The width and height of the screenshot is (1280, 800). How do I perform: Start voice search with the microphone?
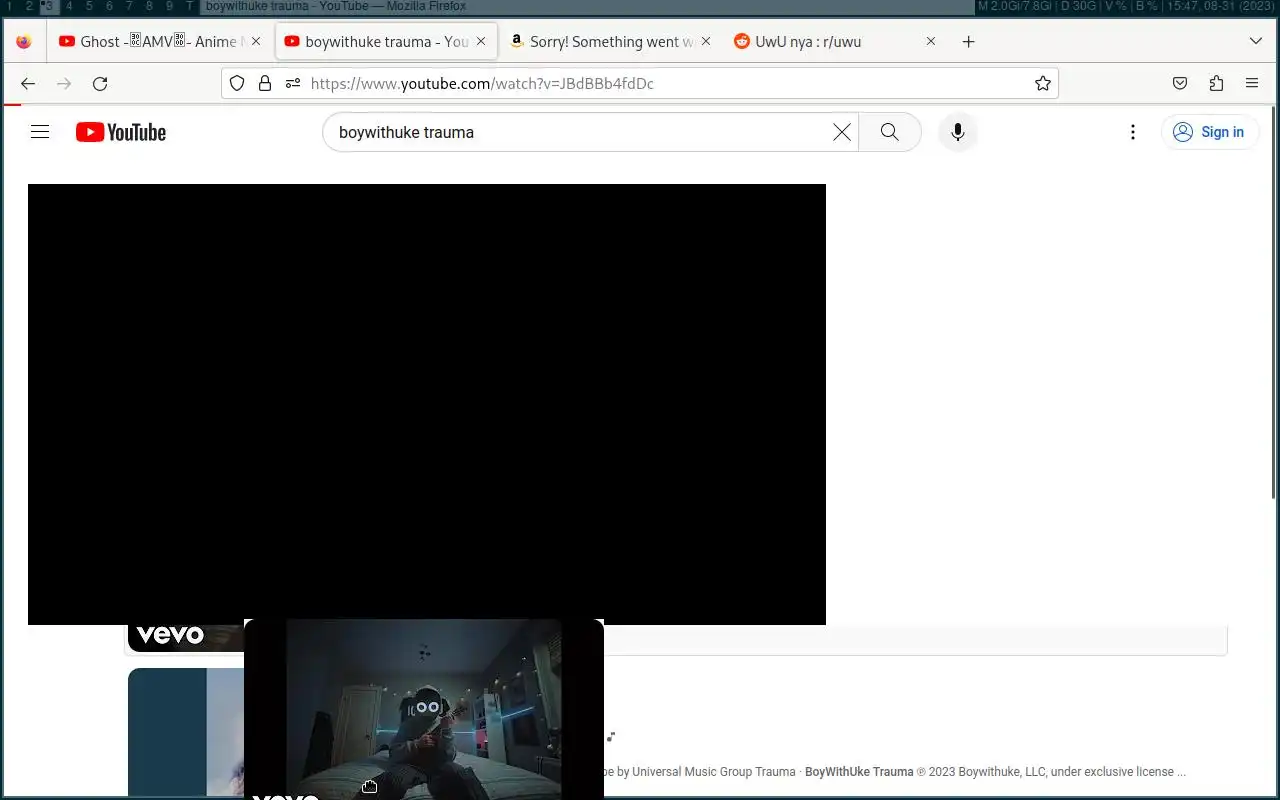pyautogui.click(x=957, y=132)
